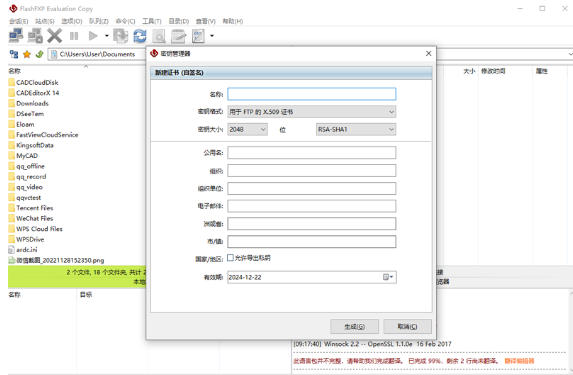573x375 pixels.
Task: Open the 会话(E) menu
Action: pos(18,21)
